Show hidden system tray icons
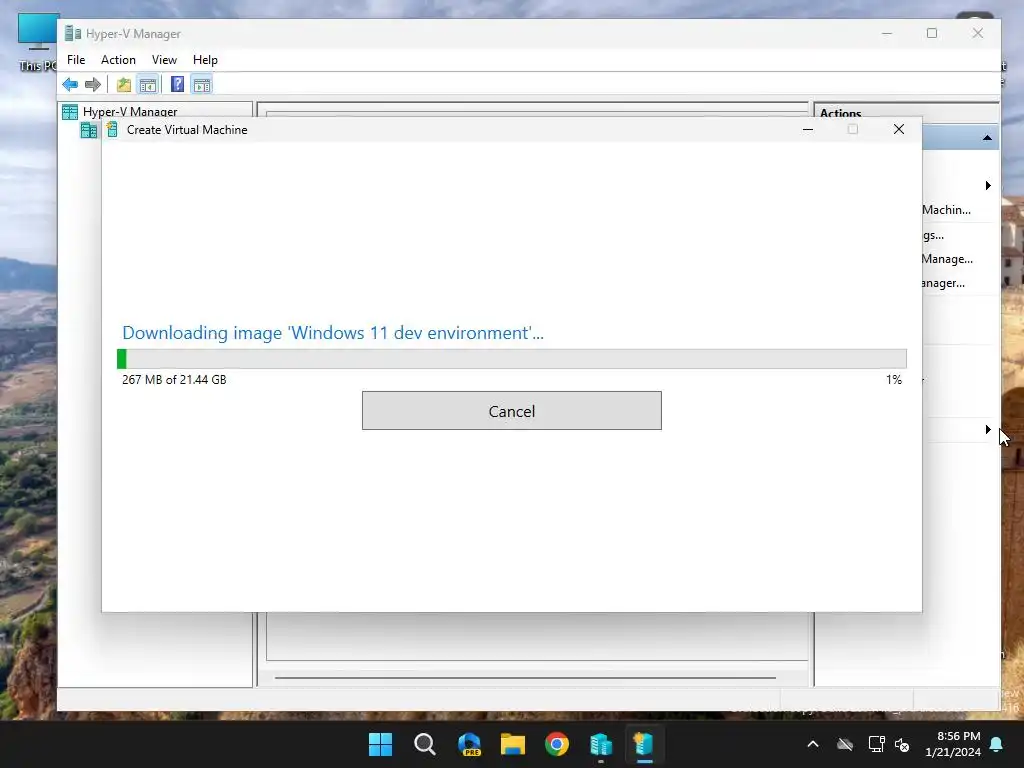 pyautogui.click(x=813, y=744)
